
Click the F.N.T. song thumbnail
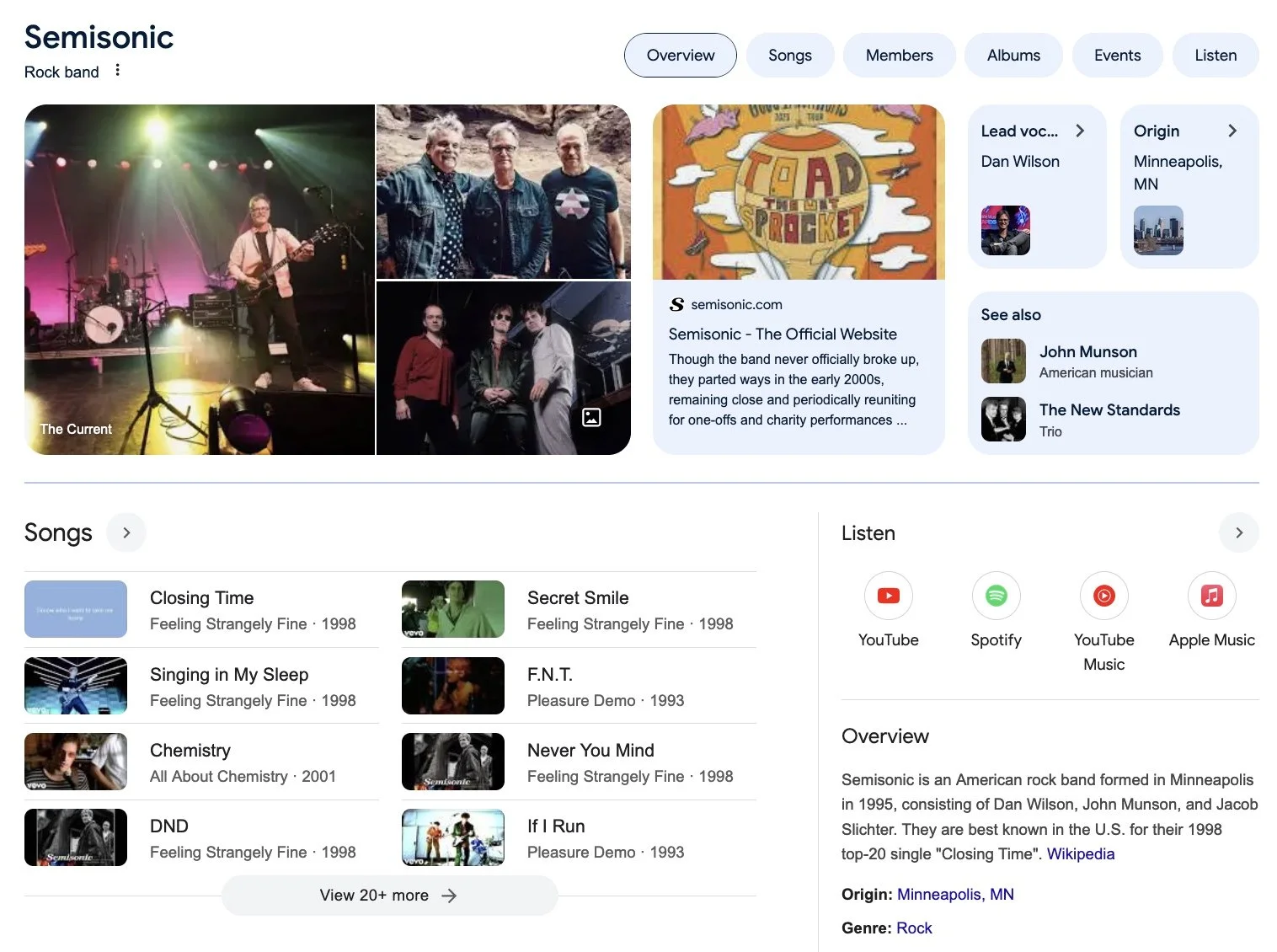[x=453, y=686]
